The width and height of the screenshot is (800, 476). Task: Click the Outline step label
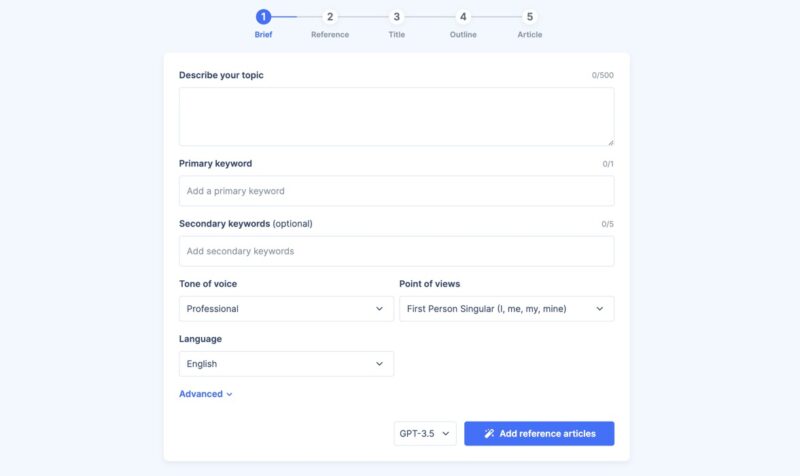pyautogui.click(x=463, y=35)
